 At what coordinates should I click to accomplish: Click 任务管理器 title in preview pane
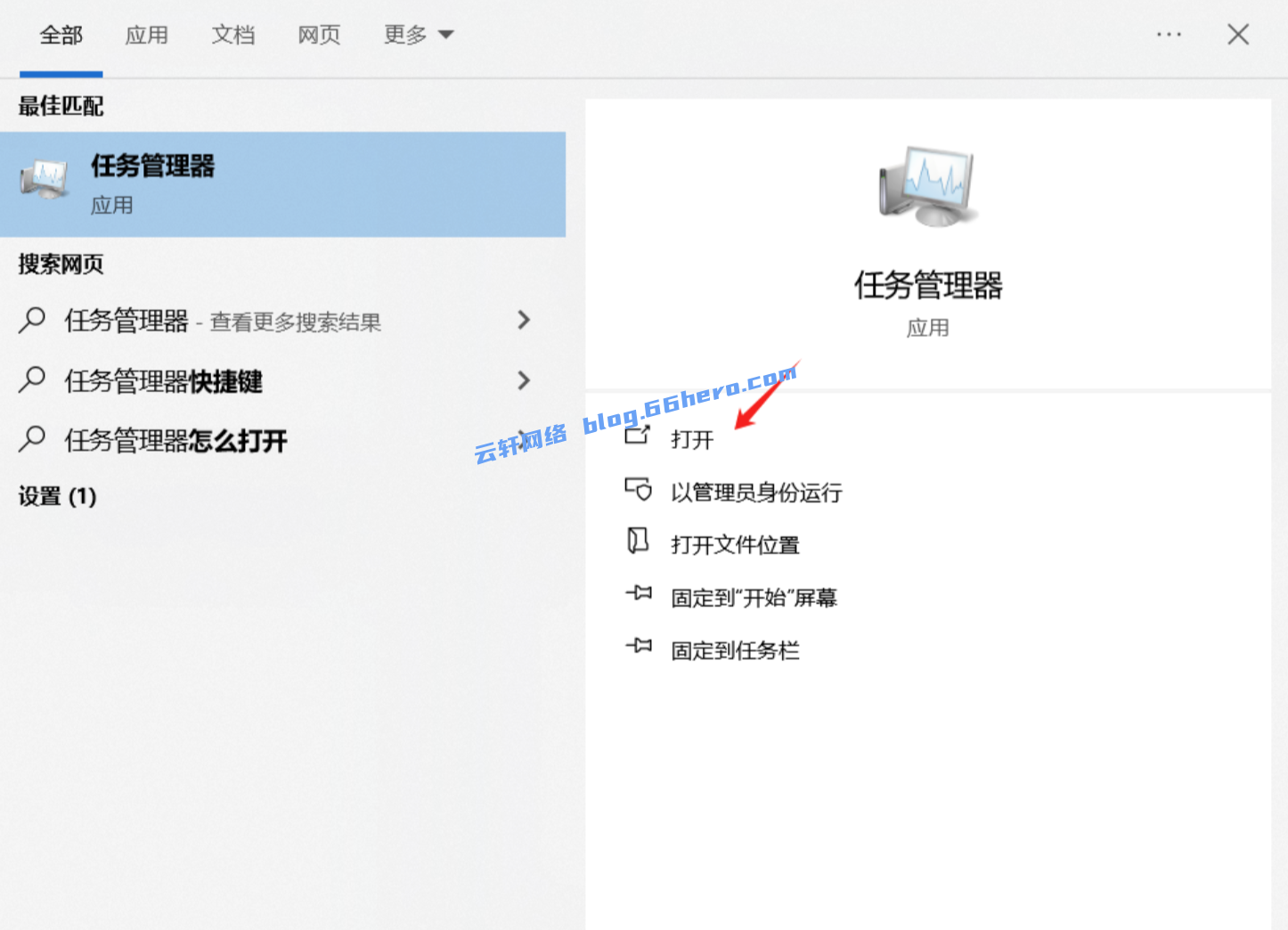[928, 285]
